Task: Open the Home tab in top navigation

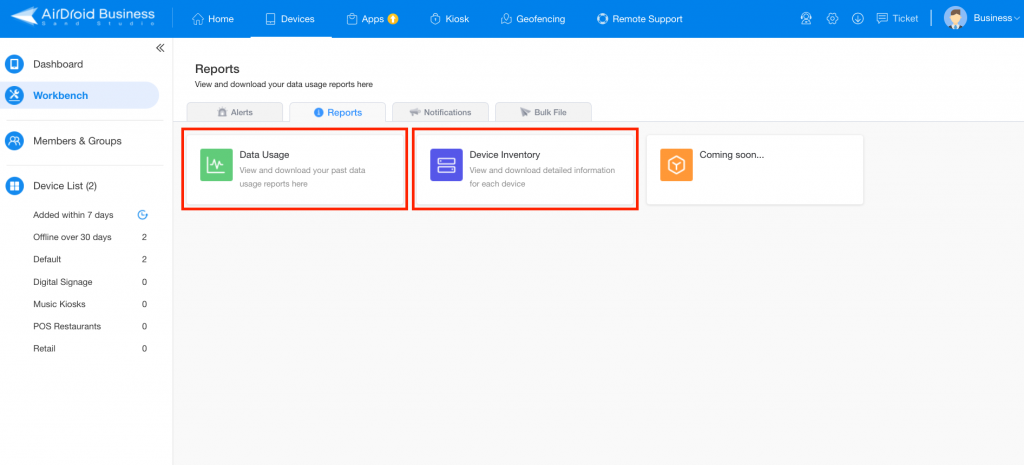Action: pyautogui.click(x=213, y=19)
